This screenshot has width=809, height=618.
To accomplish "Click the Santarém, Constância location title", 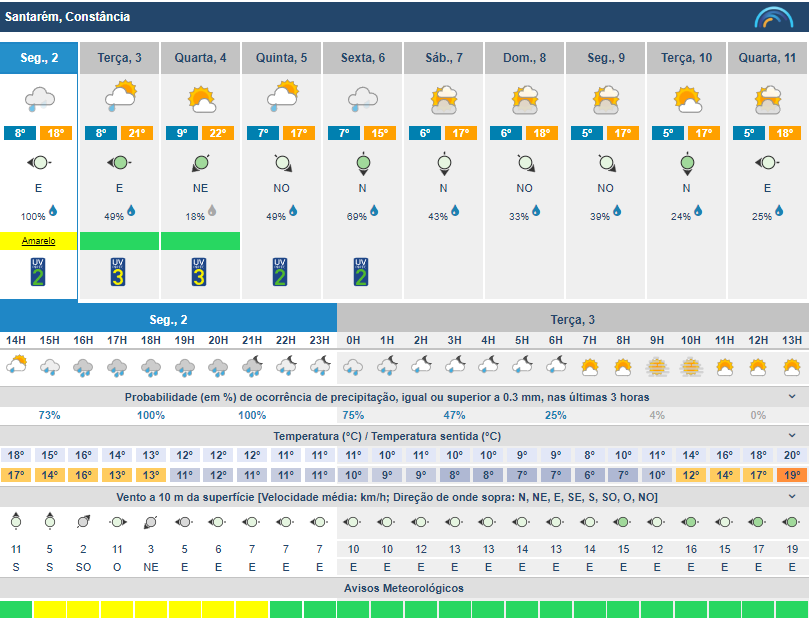I will pos(68,17).
